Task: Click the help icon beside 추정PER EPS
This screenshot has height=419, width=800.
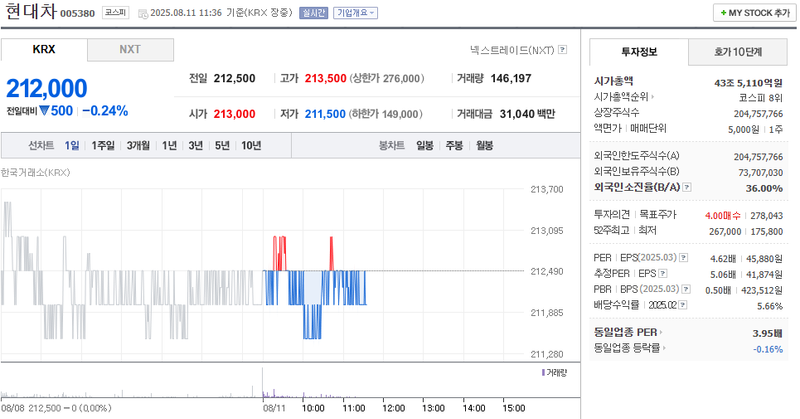Action: (663, 274)
